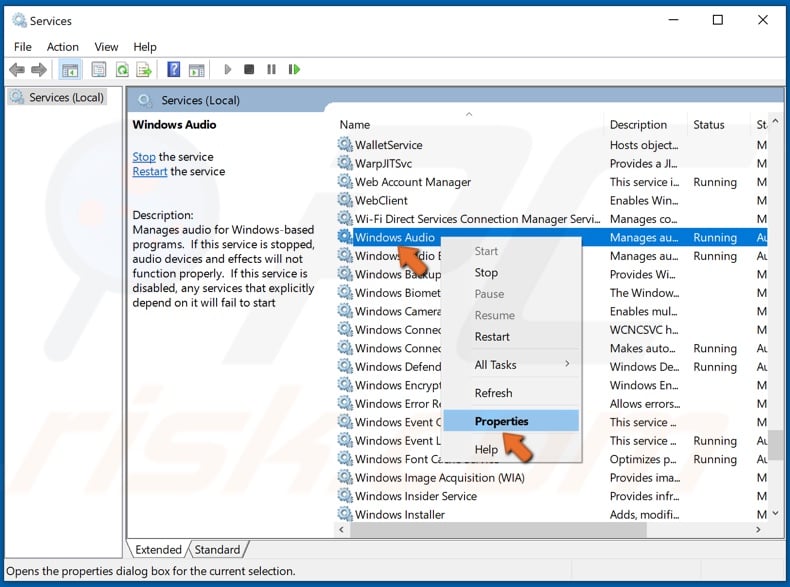Open the File menu

23,47
